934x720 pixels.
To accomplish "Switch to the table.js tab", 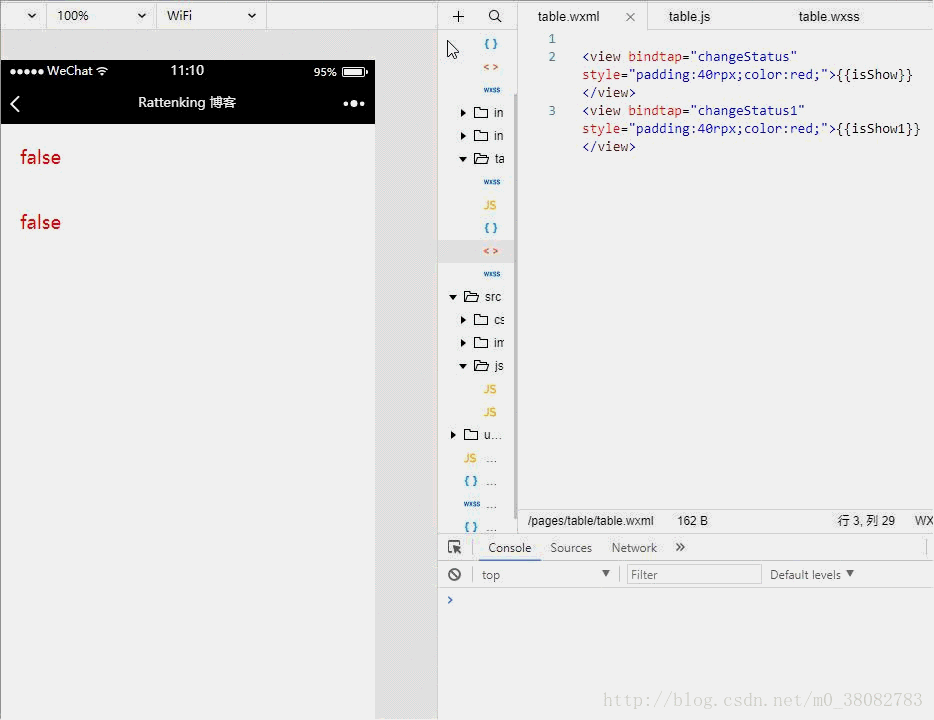I will click(689, 17).
